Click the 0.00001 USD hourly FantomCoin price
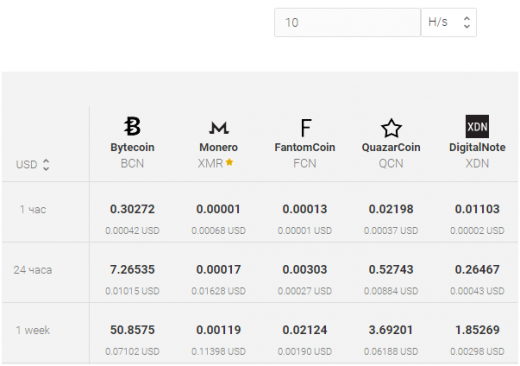 (305, 230)
